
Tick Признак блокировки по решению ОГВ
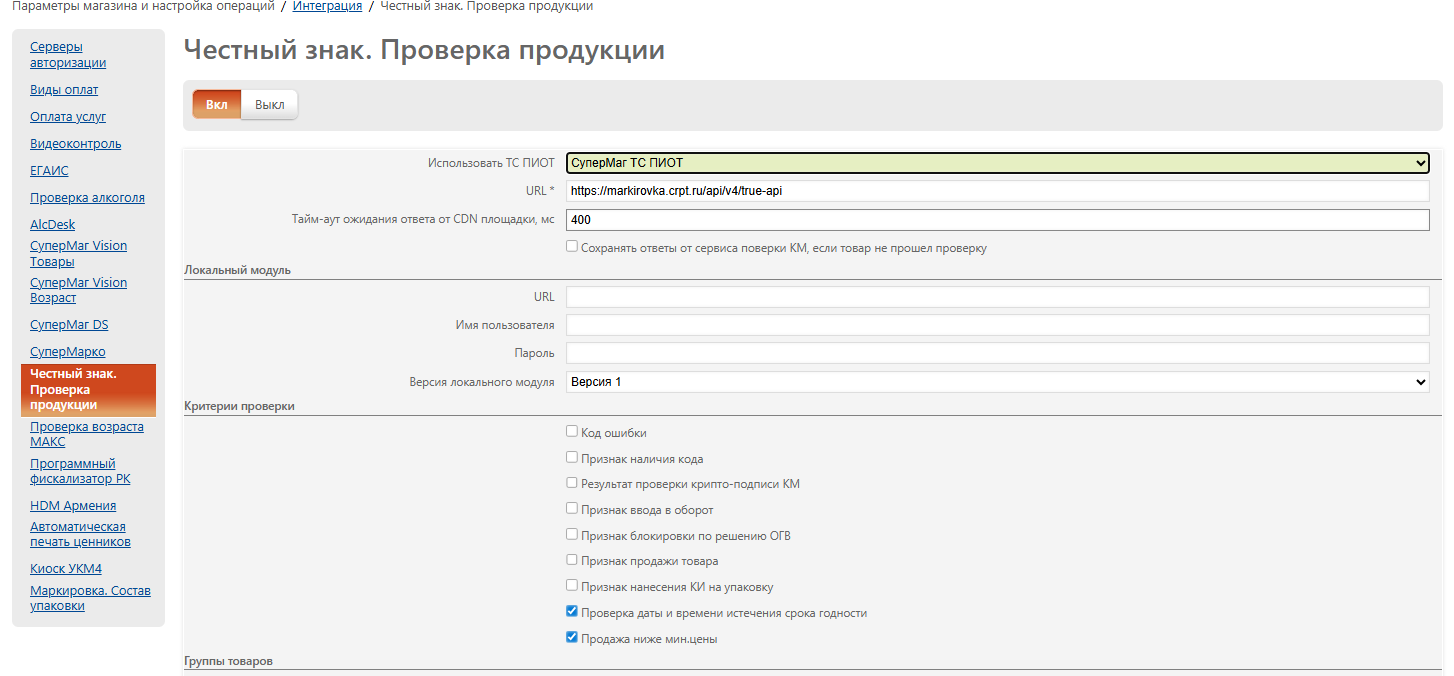572,535
